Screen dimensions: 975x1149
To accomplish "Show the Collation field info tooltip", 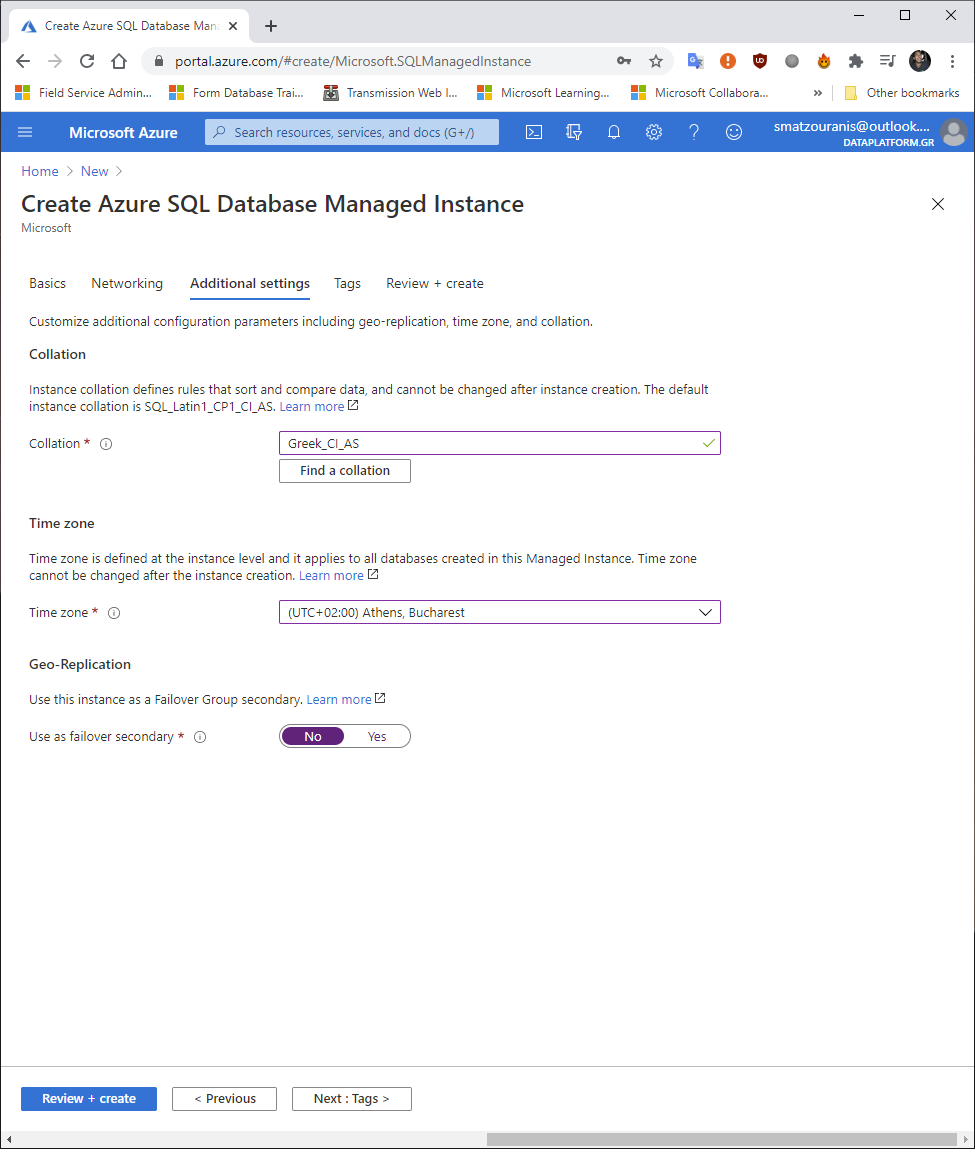I will tap(106, 443).
